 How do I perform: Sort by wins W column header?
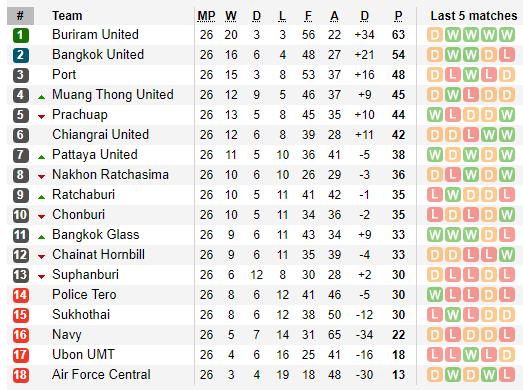click(x=231, y=16)
